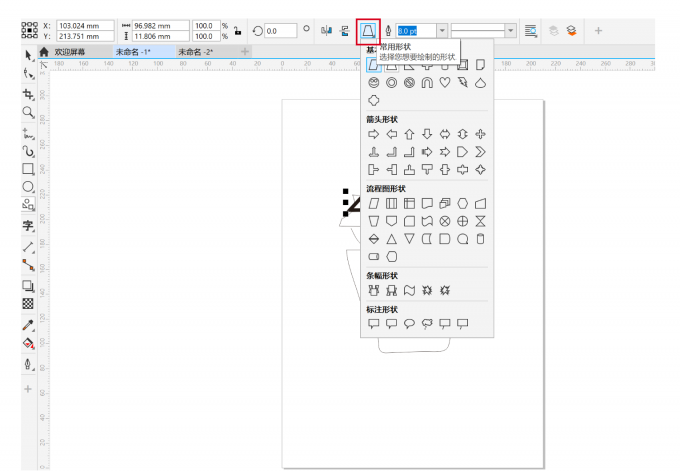Choose the Ellipse tool
The height and width of the screenshot is (474, 680).
[x=29, y=187]
